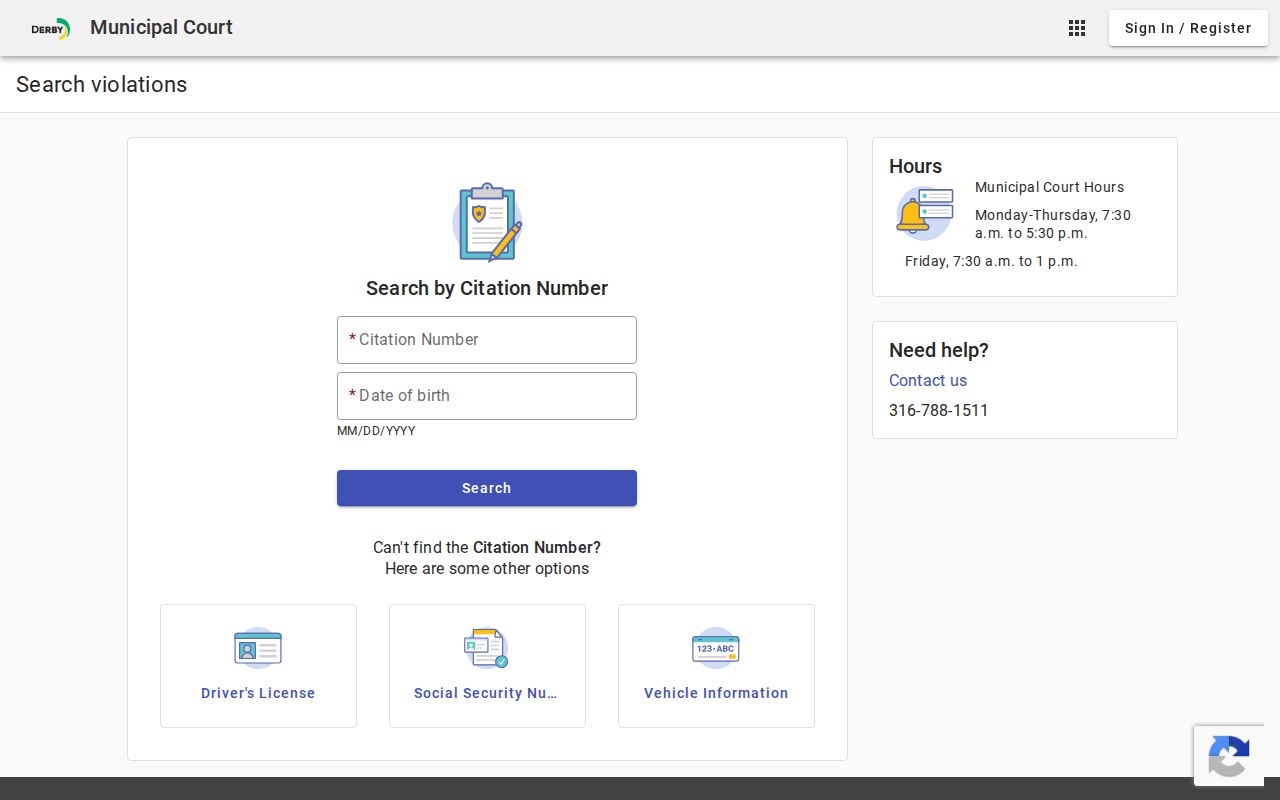The width and height of the screenshot is (1280, 800).
Task: Click the Driver's License card icon
Action: click(x=258, y=648)
